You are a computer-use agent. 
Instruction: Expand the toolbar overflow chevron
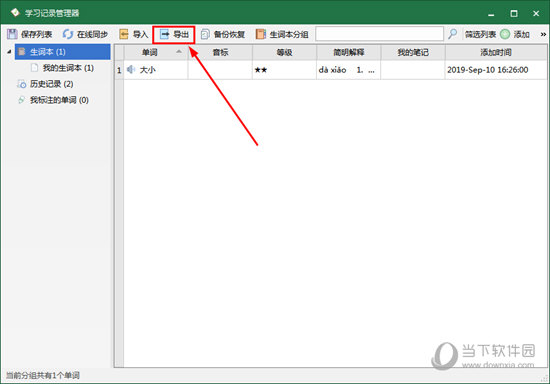pyautogui.click(x=543, y=34)
